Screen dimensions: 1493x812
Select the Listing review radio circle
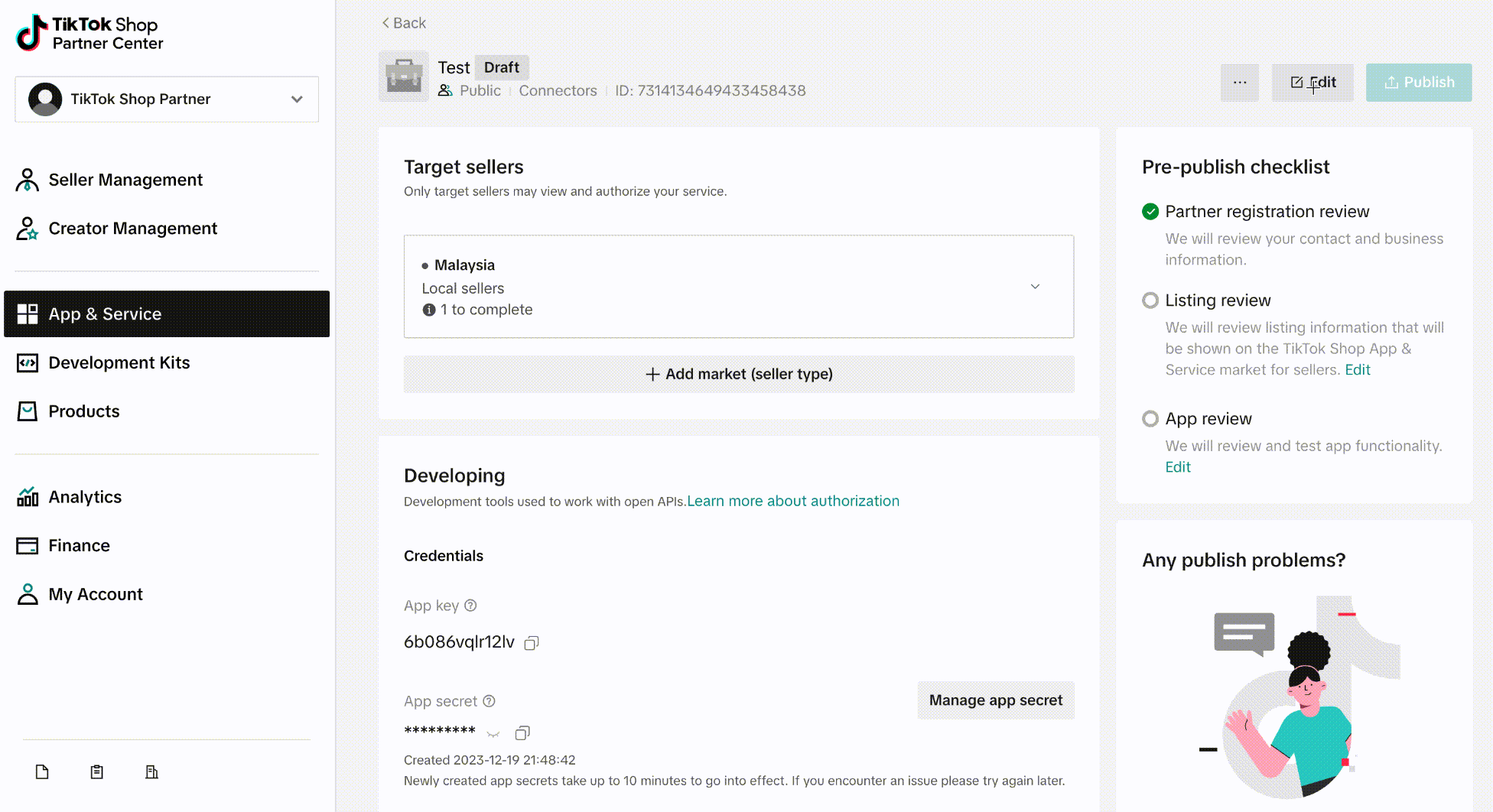pos(1150,300)
